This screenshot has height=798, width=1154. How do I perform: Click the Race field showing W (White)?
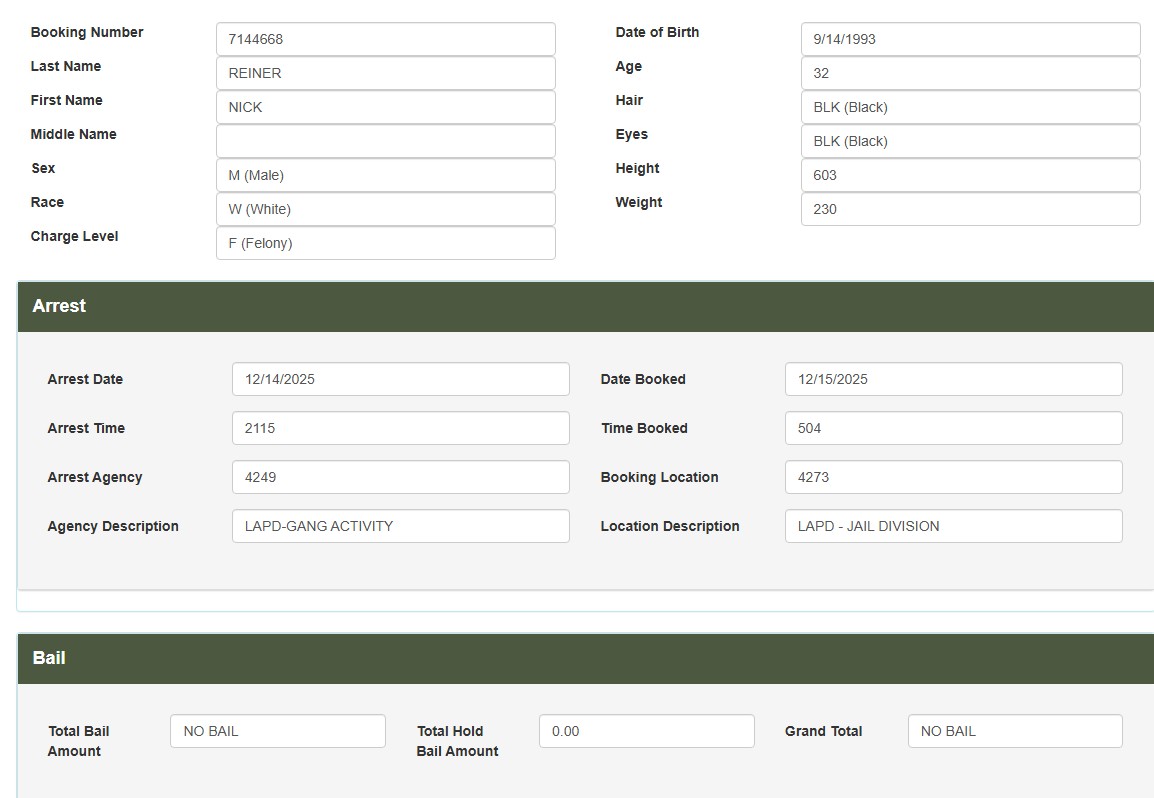click(386, 208)
